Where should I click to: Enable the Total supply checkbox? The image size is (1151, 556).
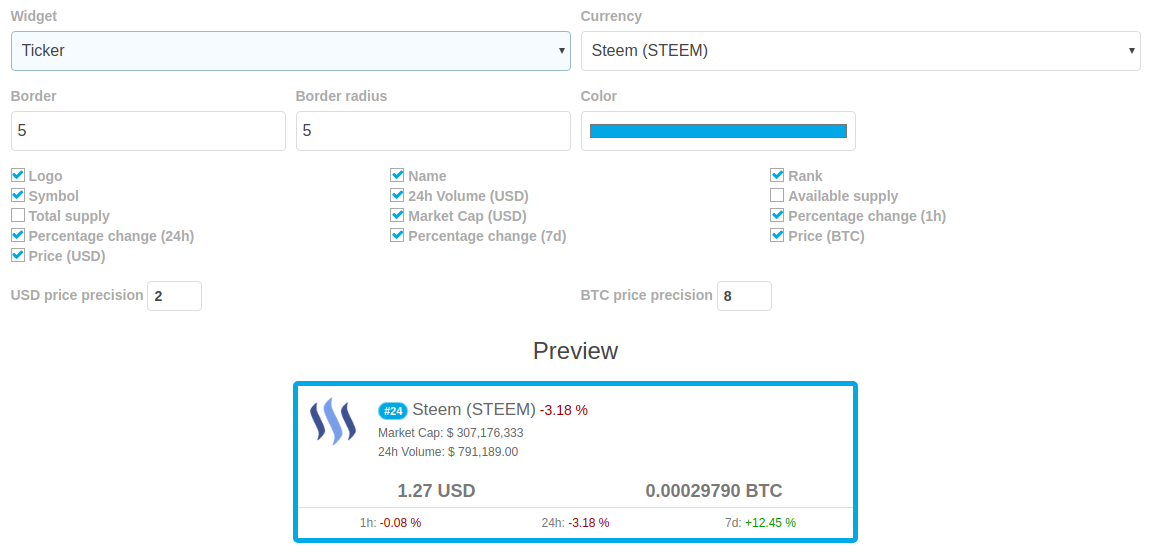tap(18, 216)
